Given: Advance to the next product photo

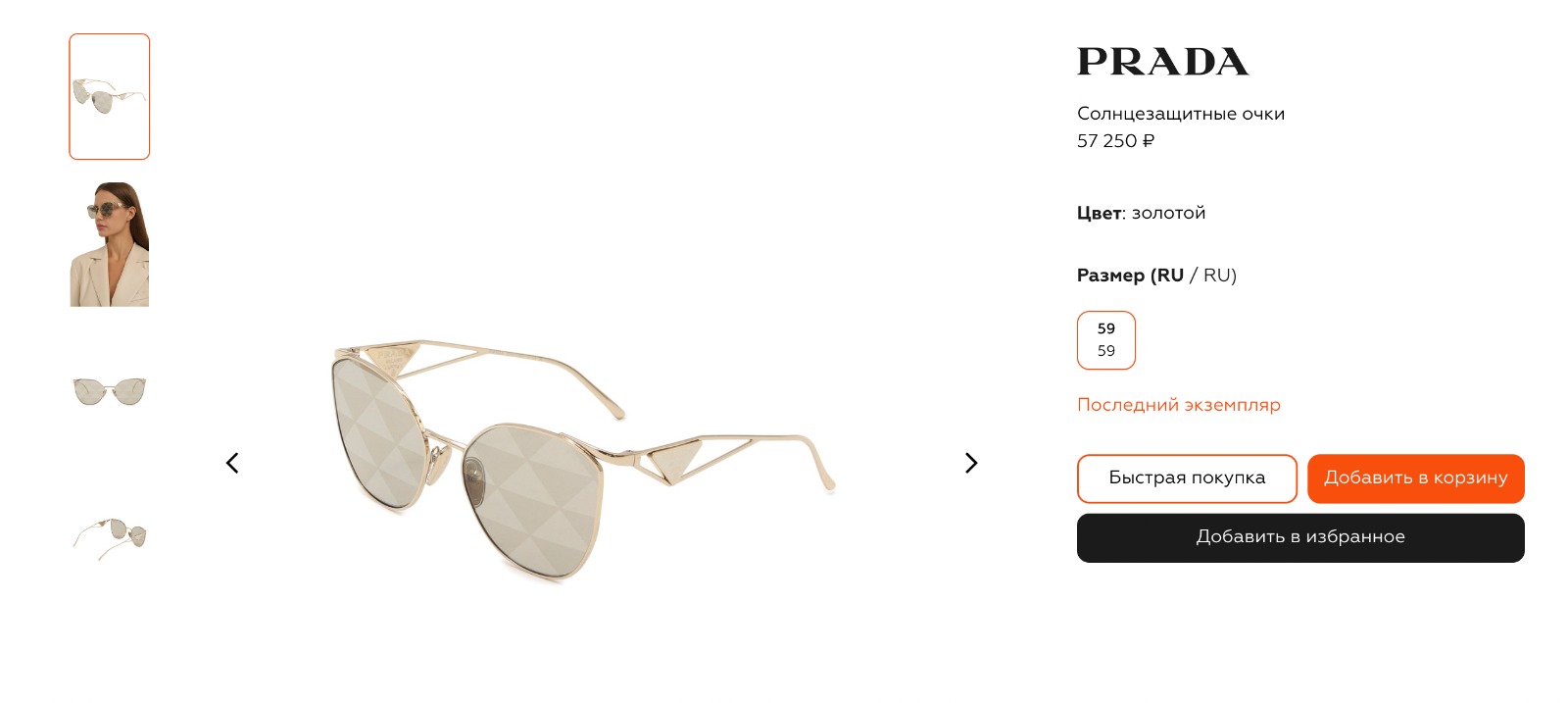Looking at the screenshot, I should coord(971,463).
